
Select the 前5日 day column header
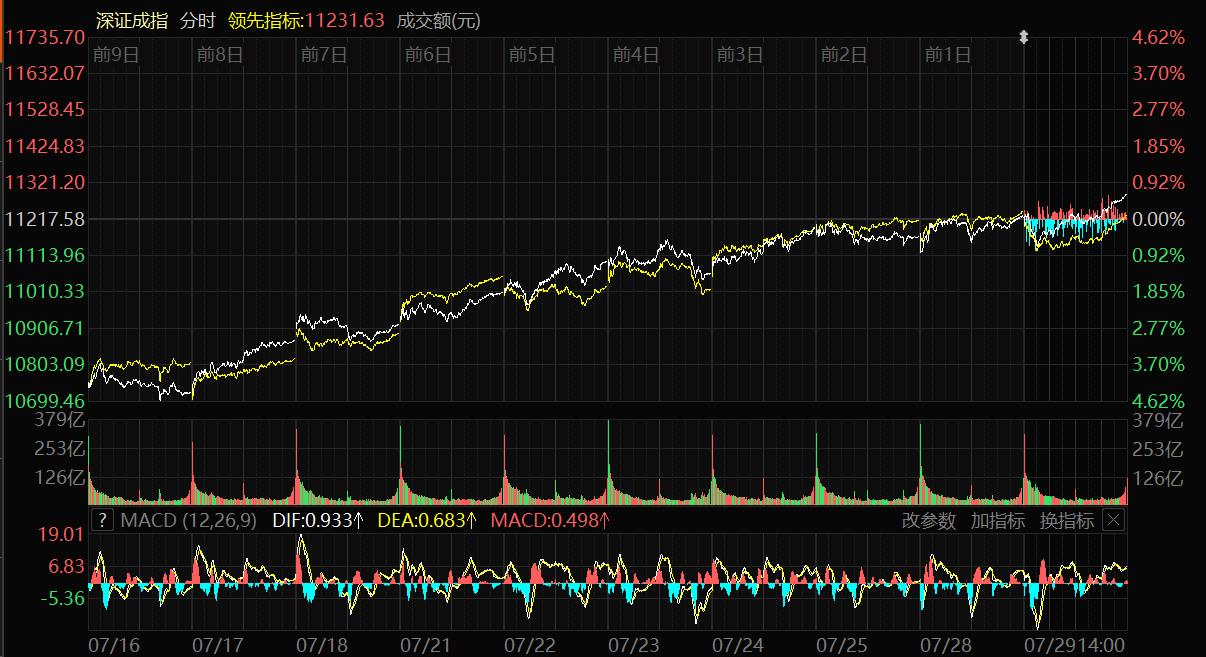coord(531,55)
